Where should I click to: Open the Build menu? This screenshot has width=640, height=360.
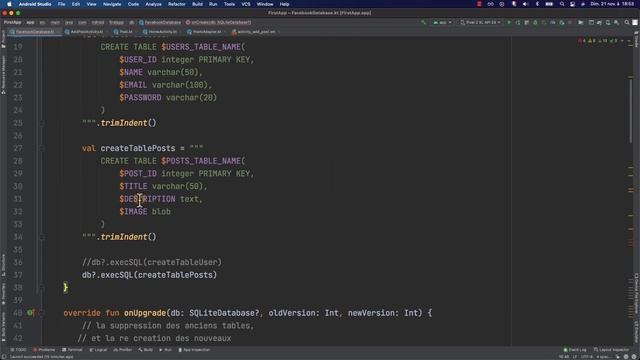coord(197,4)
